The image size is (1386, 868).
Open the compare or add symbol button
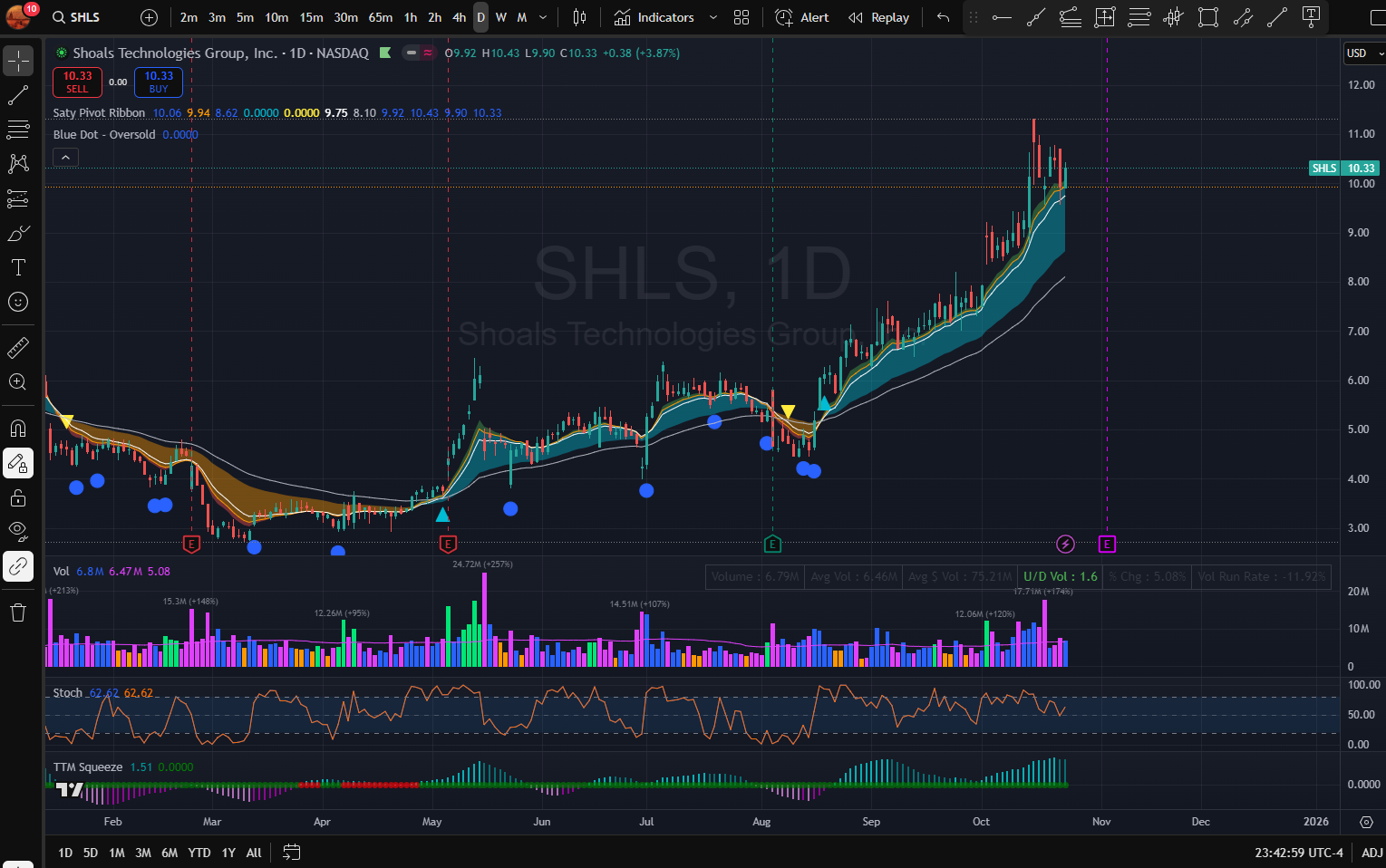150,17
